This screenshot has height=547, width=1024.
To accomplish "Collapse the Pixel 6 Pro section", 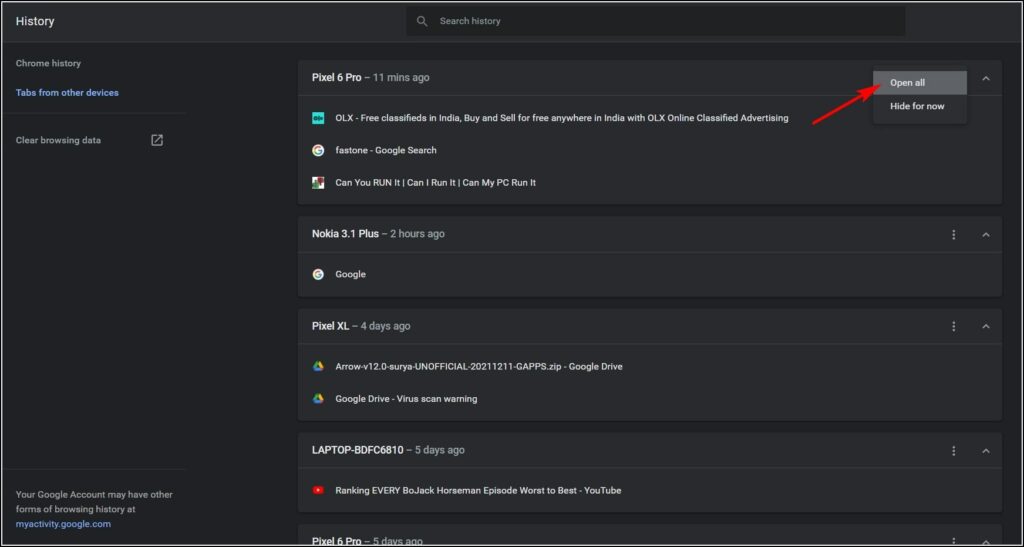I will coord(986,78).
